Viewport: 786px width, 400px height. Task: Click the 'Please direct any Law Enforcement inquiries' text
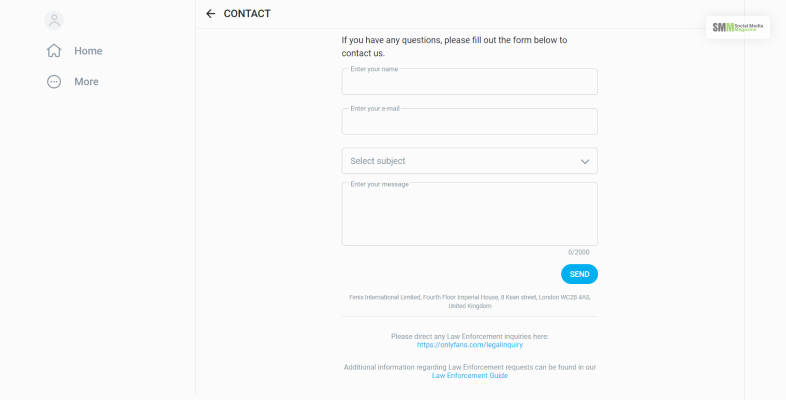coord(470,336)
